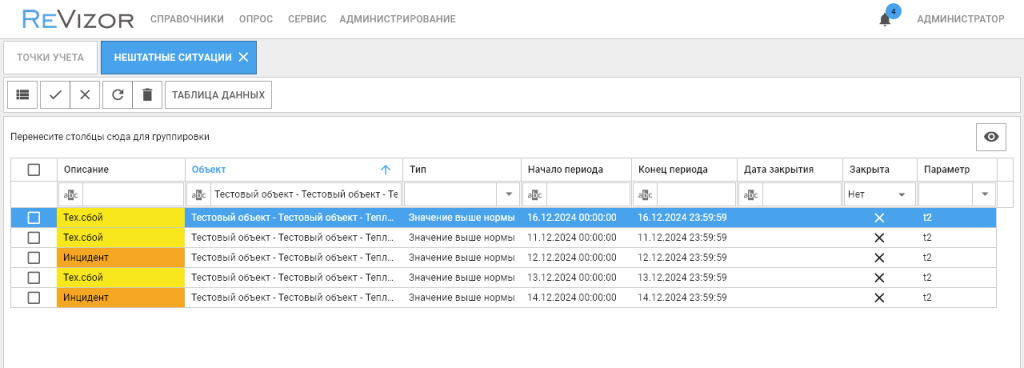Viewport: 1024px width, 368px height.
Task: Click the checkmark confirm toolbar icon
Action: point(56,95)
